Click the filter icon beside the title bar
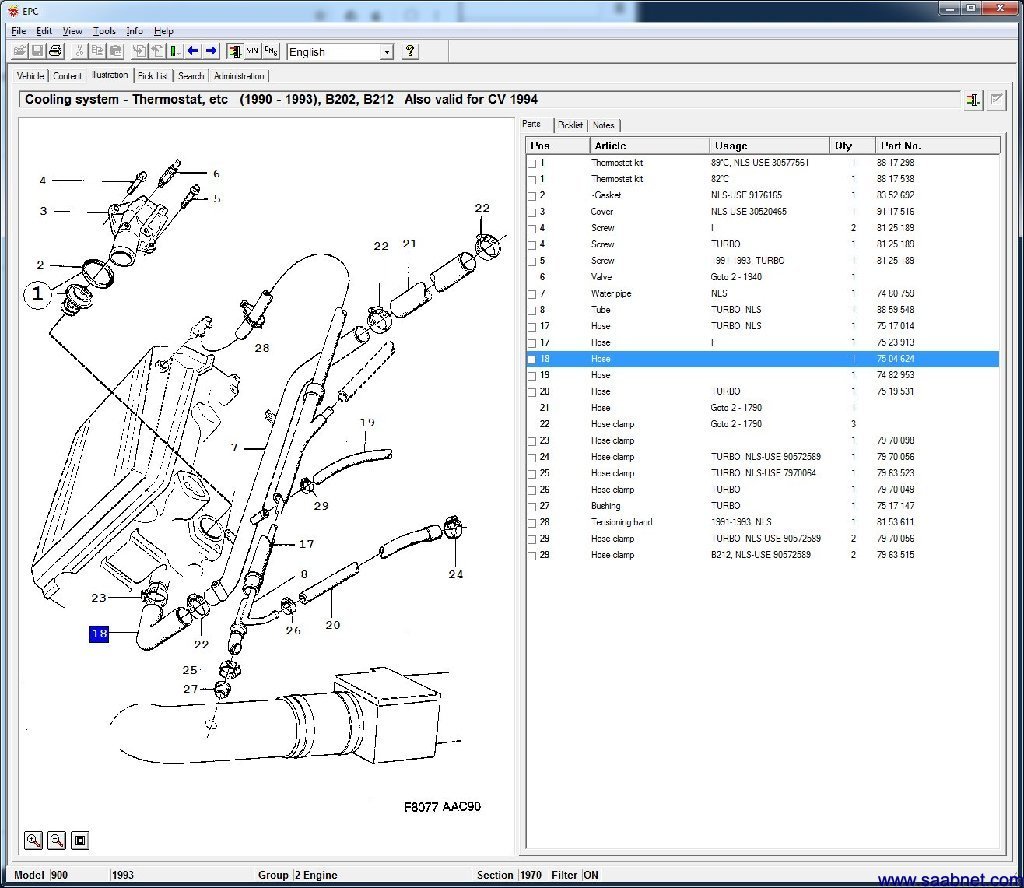Viewport: 1024px width, 888px height. pos(973,100)
